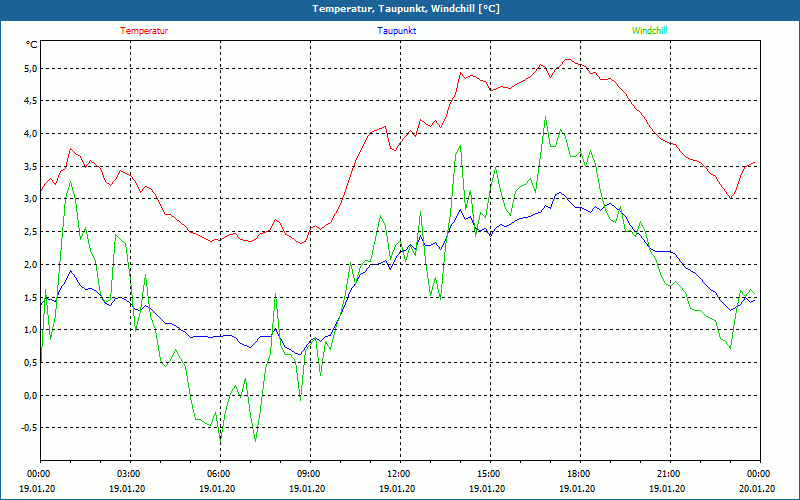Click the 18:00 time axis label
The height and width of the screenshot is (500, 800).
[x=580, y=474]
